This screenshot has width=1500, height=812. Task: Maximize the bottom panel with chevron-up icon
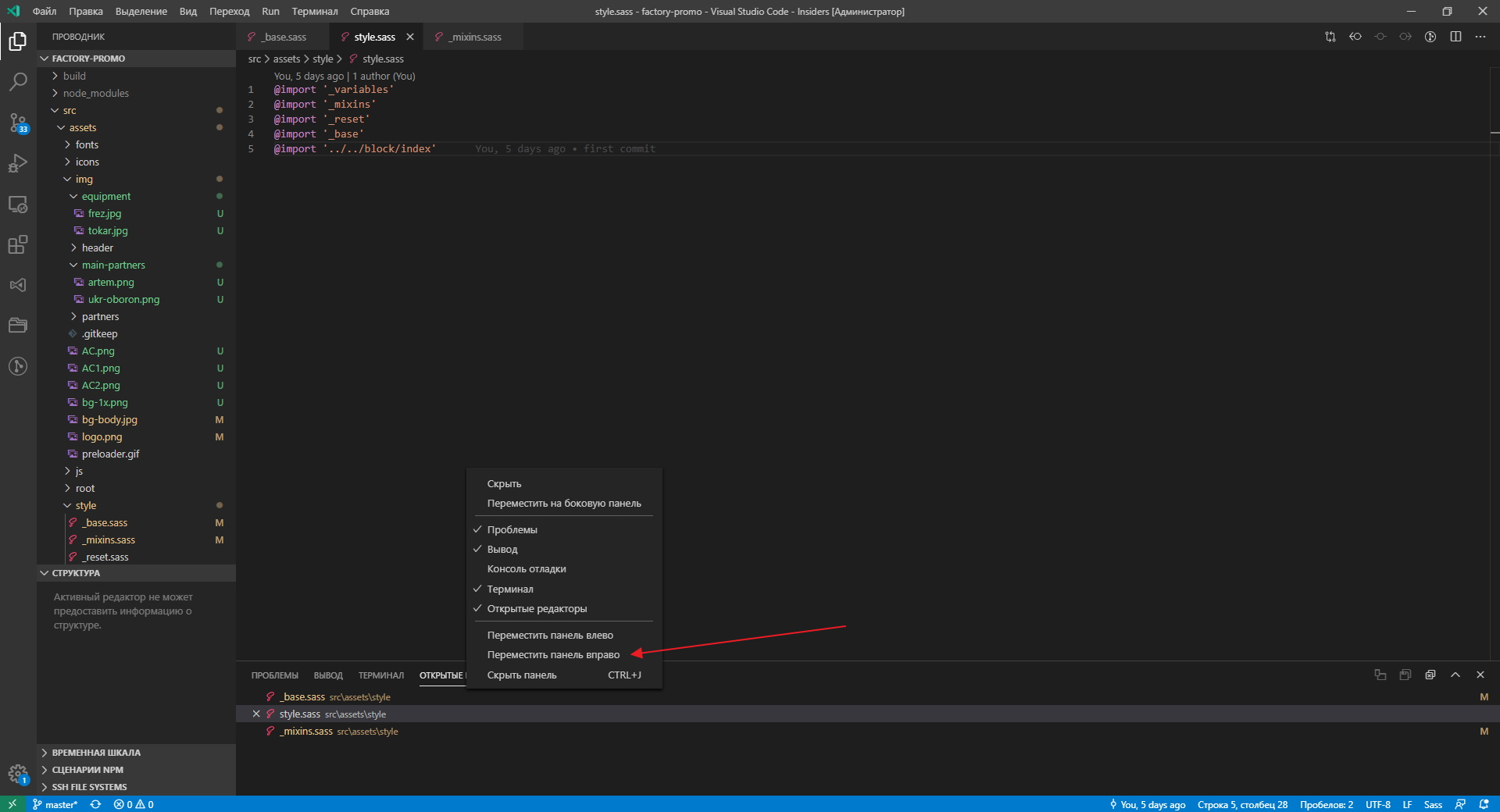pyautogui.click(x=1455, y=675)
